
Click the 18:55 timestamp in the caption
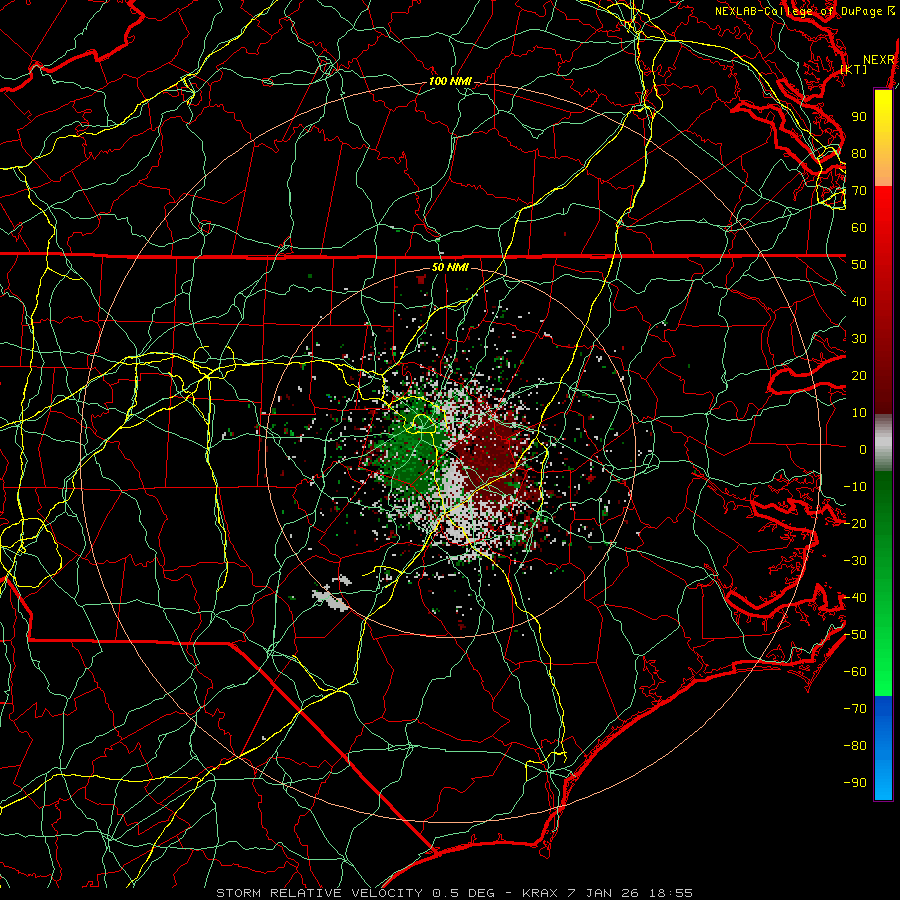point(671,893)
